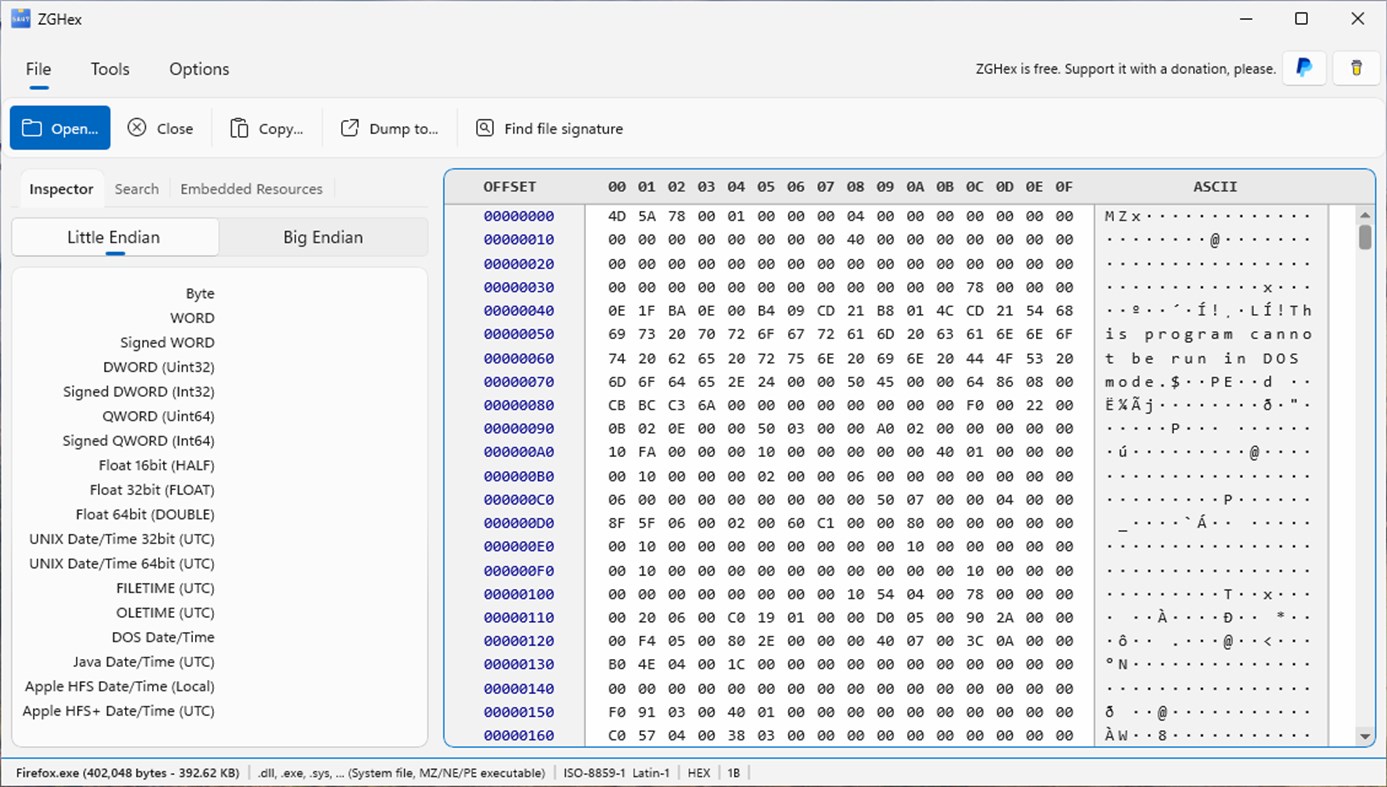Click the hex view vertical scrollbar thumb
1387x787 pixels.
tap(1365, 237)
